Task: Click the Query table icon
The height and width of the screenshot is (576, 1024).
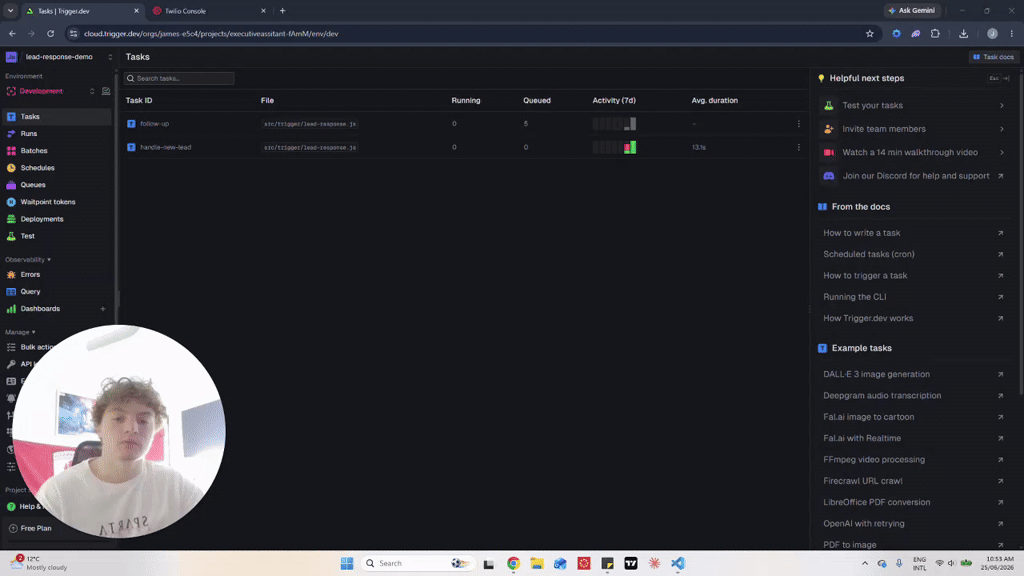Action: point(11,291)
